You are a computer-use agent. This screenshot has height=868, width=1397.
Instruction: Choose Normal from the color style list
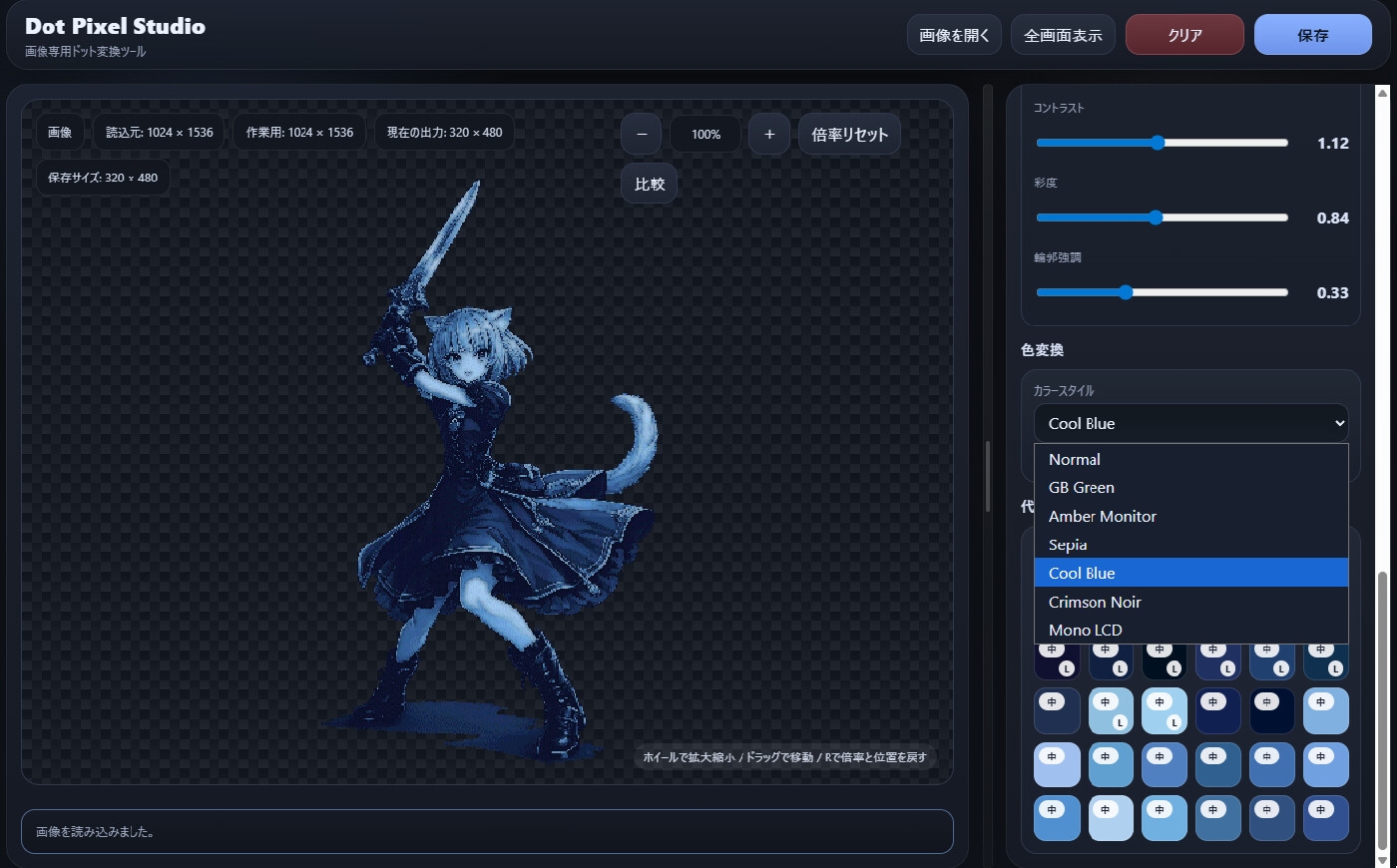(x=1075, y=459)
